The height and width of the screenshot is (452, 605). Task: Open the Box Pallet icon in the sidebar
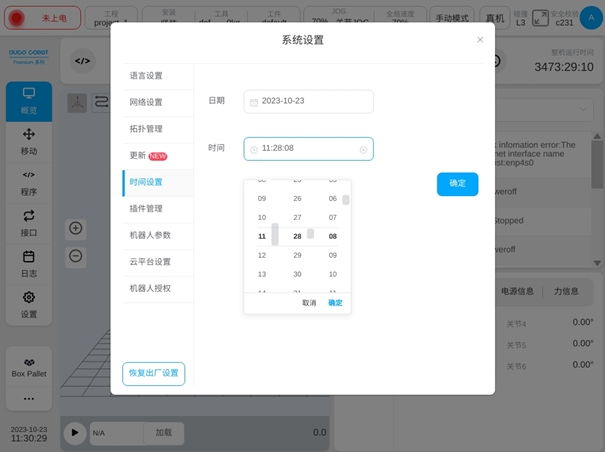click(29, 366)
